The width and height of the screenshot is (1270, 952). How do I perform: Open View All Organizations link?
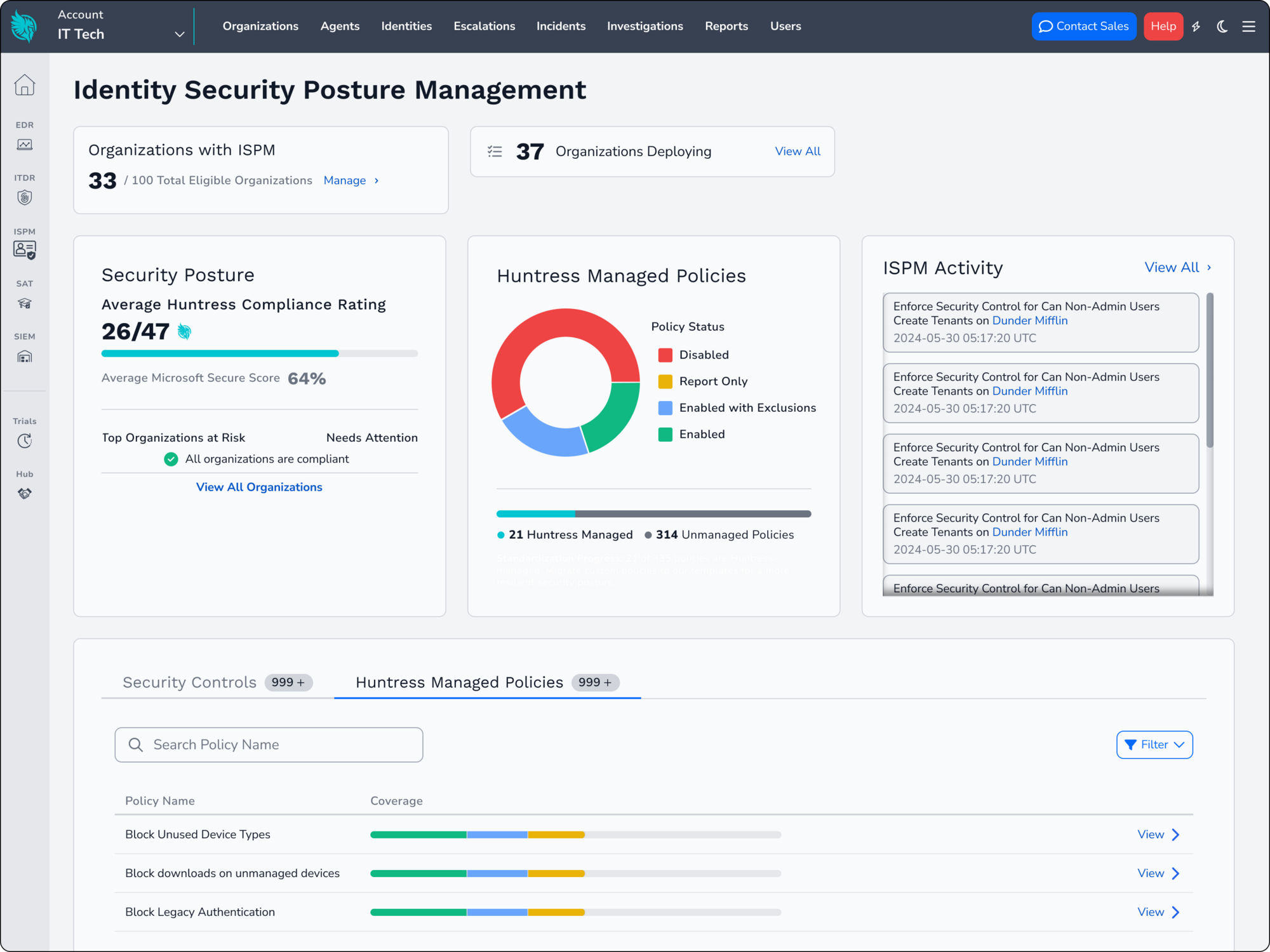click(x=259, y=487)
